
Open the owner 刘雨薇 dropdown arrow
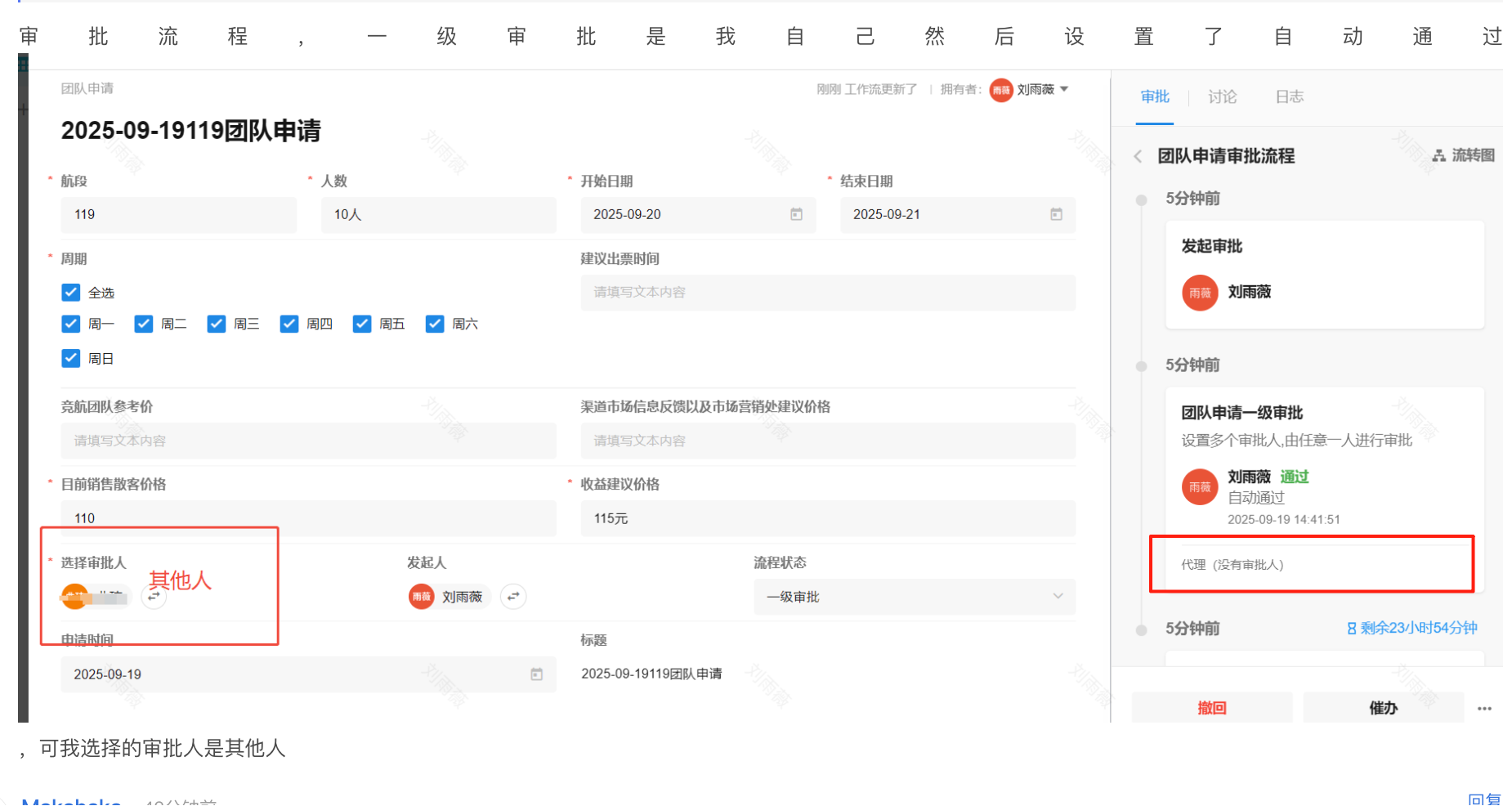[x=1064, y=89]
